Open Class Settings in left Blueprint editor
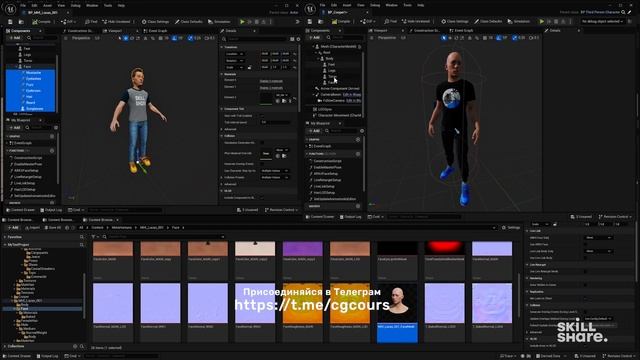 pos(155,22)
